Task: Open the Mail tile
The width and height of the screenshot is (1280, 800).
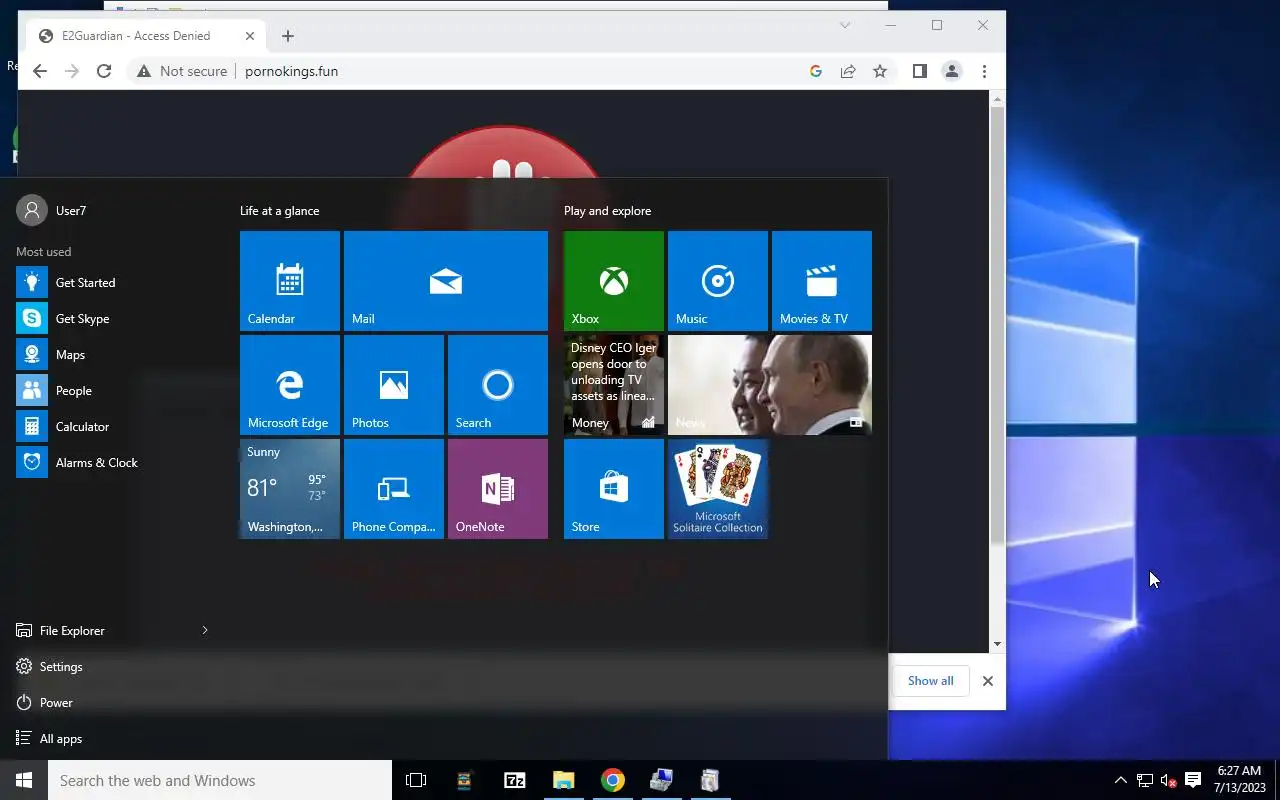Action: 446,281
